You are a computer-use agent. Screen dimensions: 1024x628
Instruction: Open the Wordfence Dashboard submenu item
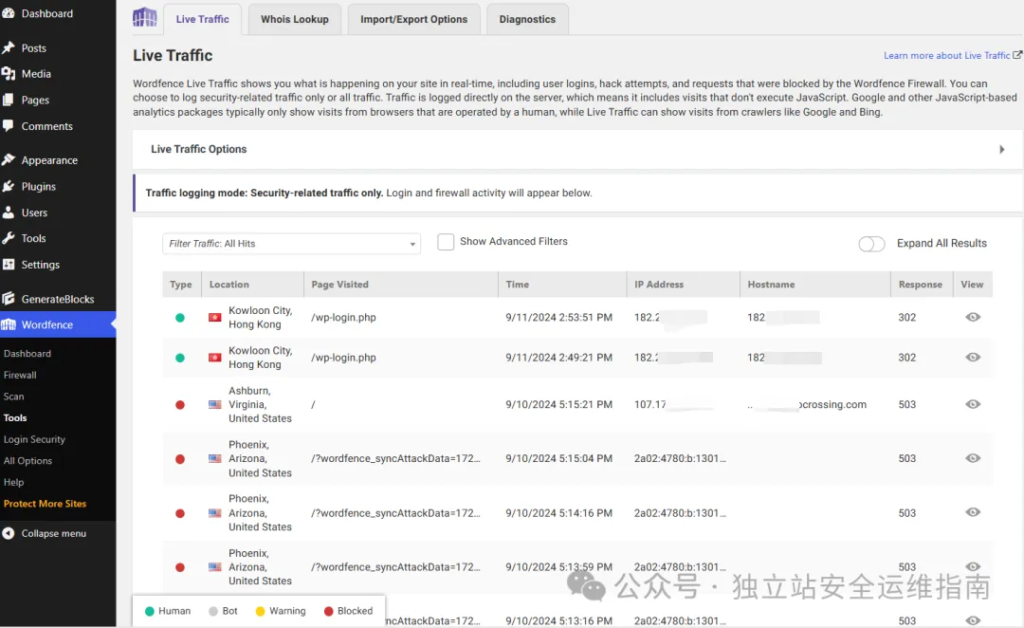point(27,353)
